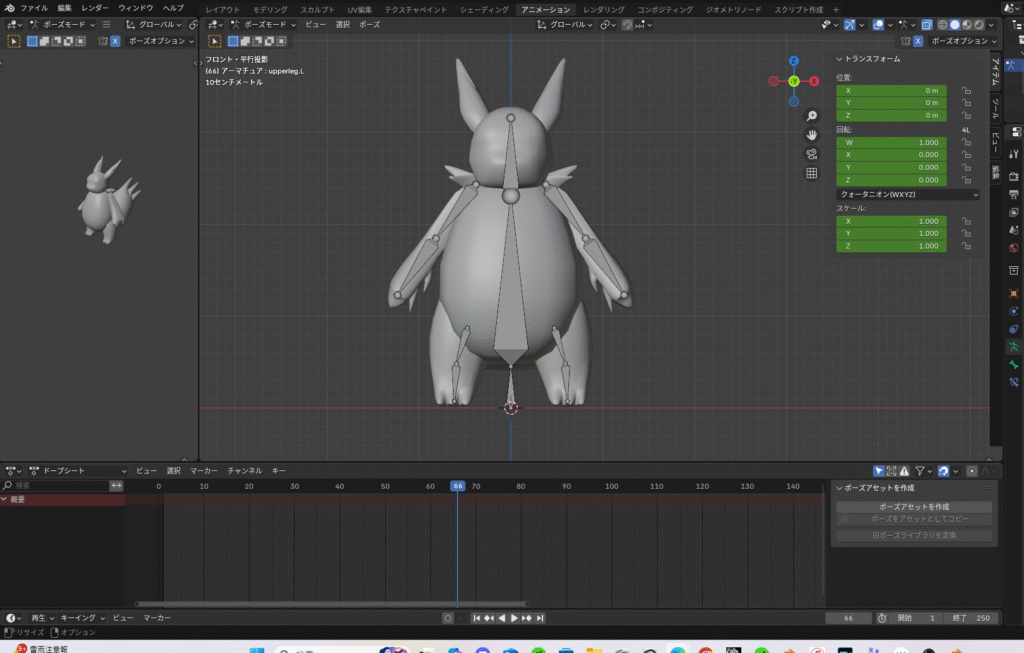Click the ポーズアセットを作成 button
Screen dimensions: 1024x653
[913, 507]
